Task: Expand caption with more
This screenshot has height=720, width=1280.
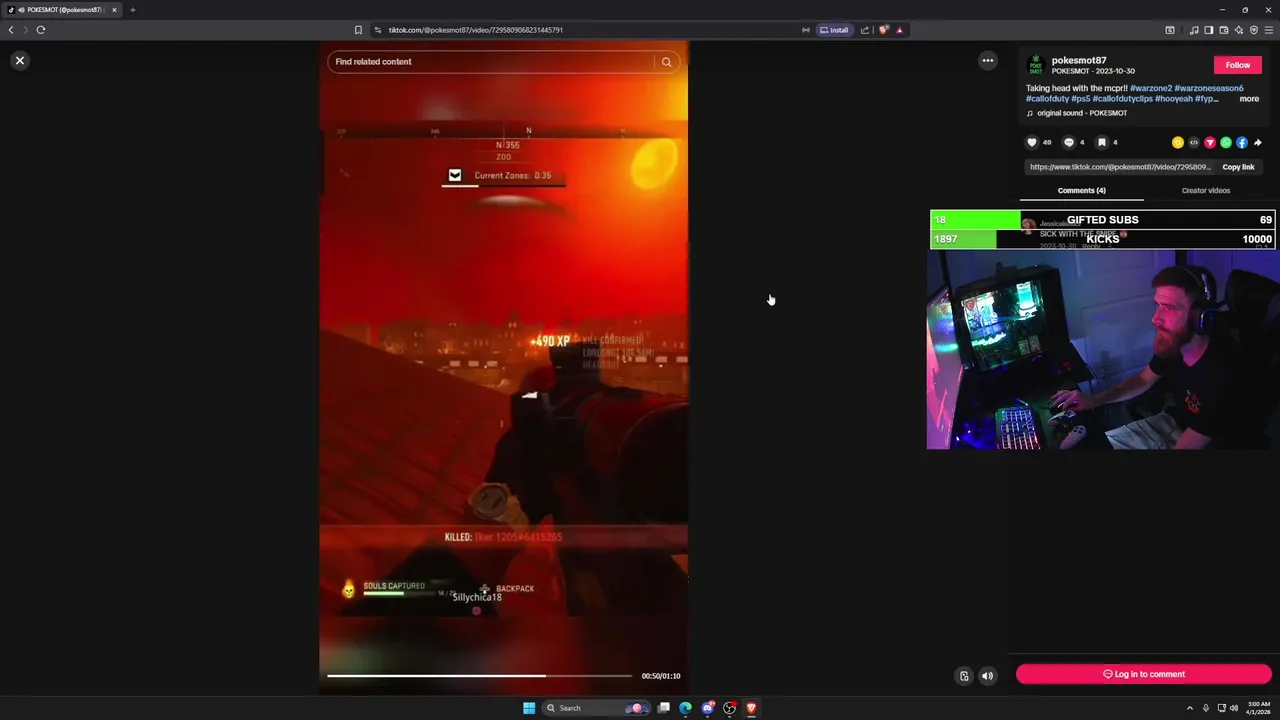Action: pyautogui.click(x=1249, y=99)
